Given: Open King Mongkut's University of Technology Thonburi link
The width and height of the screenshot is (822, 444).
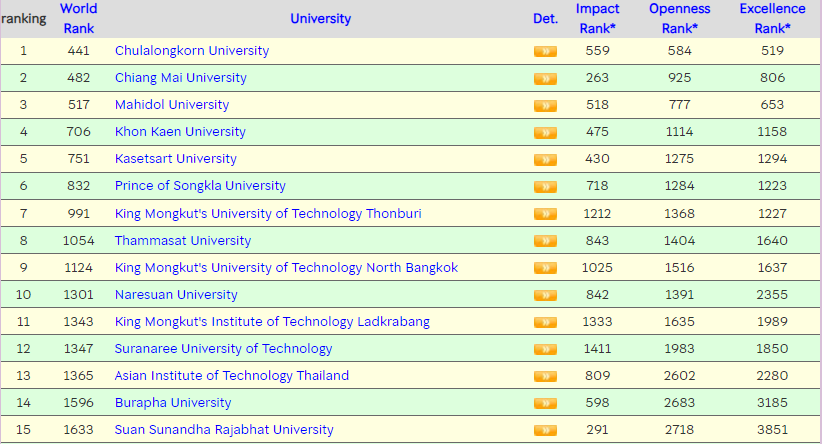Looking at the screenshot, I should click(268, 214).
